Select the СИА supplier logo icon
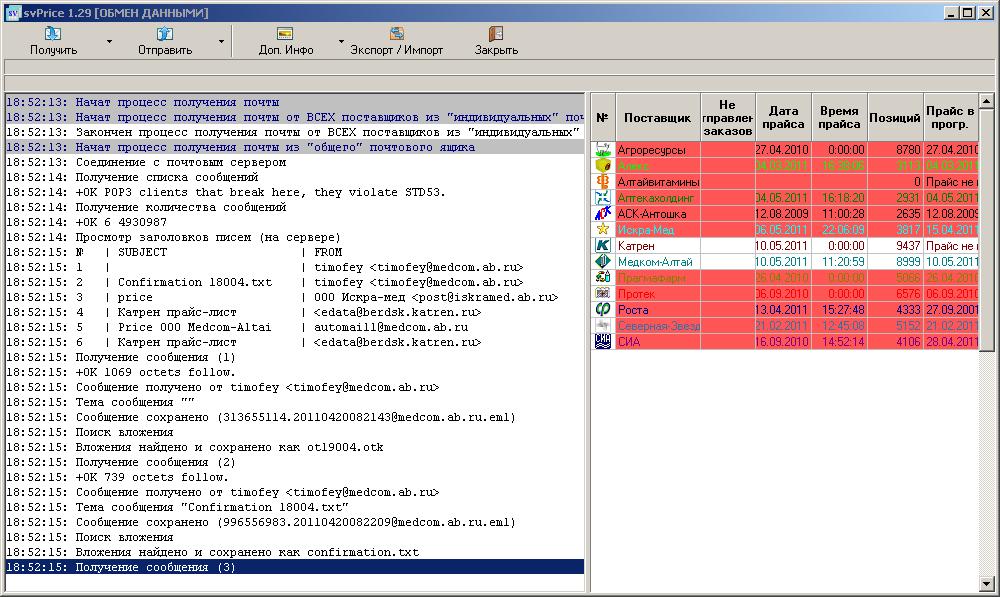The height and width of the screenshot is (597, 1000). point(603,341)
